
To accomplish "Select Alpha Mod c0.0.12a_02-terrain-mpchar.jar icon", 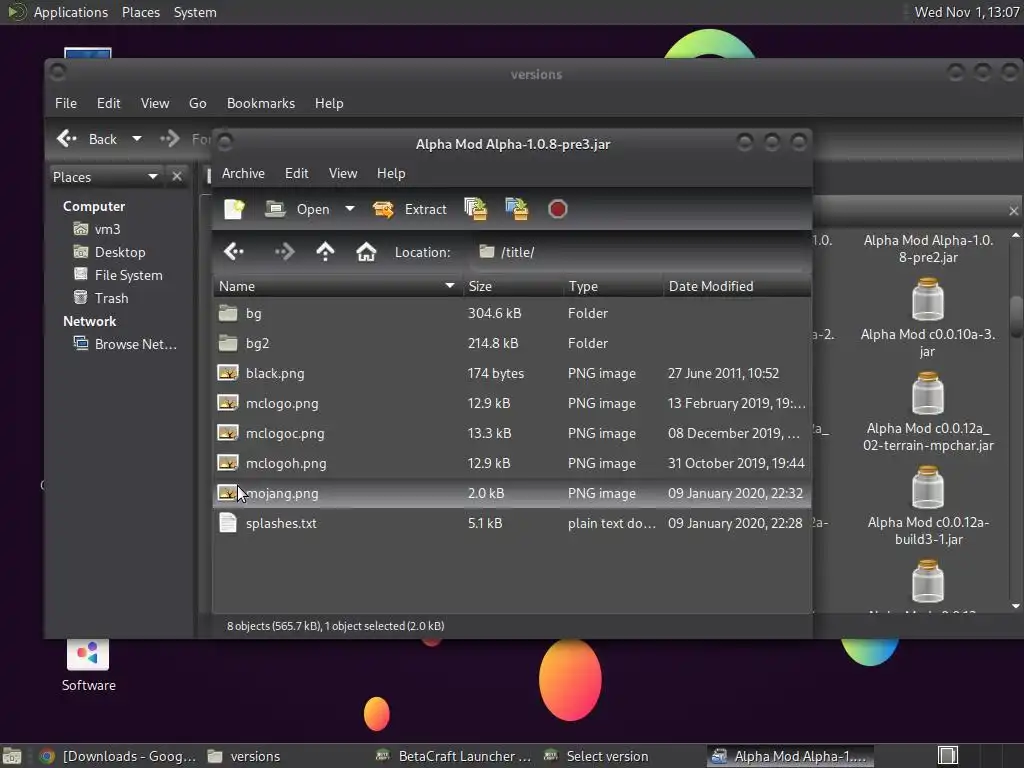I will [x=927, y=393].
